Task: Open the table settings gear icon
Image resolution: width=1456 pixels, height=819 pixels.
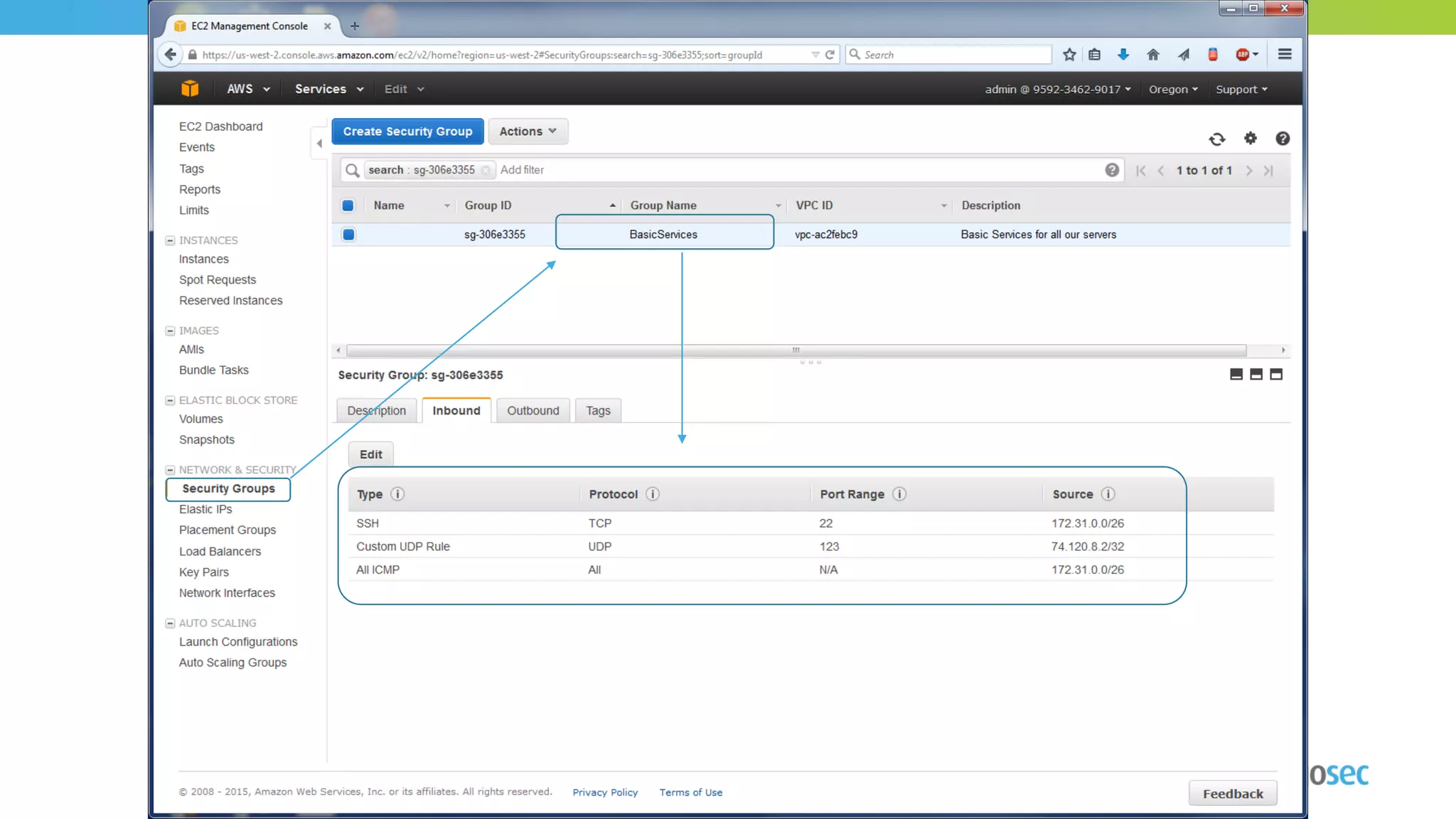Action: click(1250, 139)
